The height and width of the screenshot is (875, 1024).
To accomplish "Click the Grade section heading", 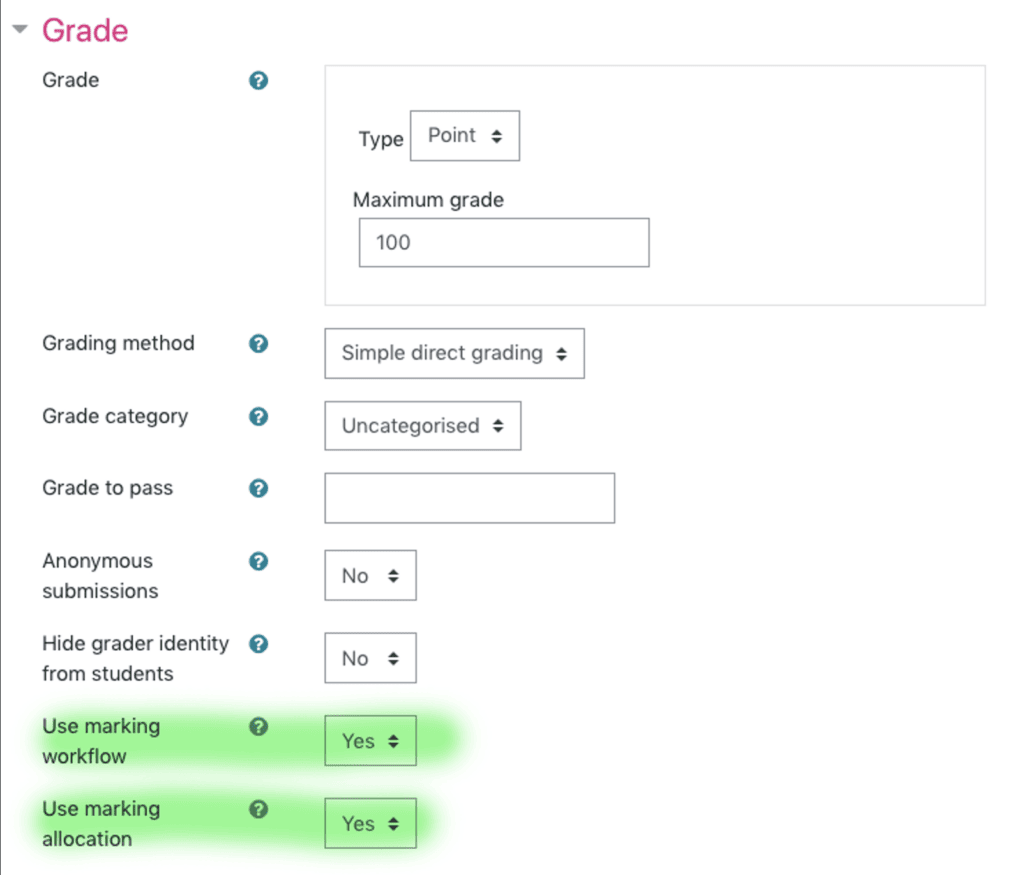I will tap(85, 30).
